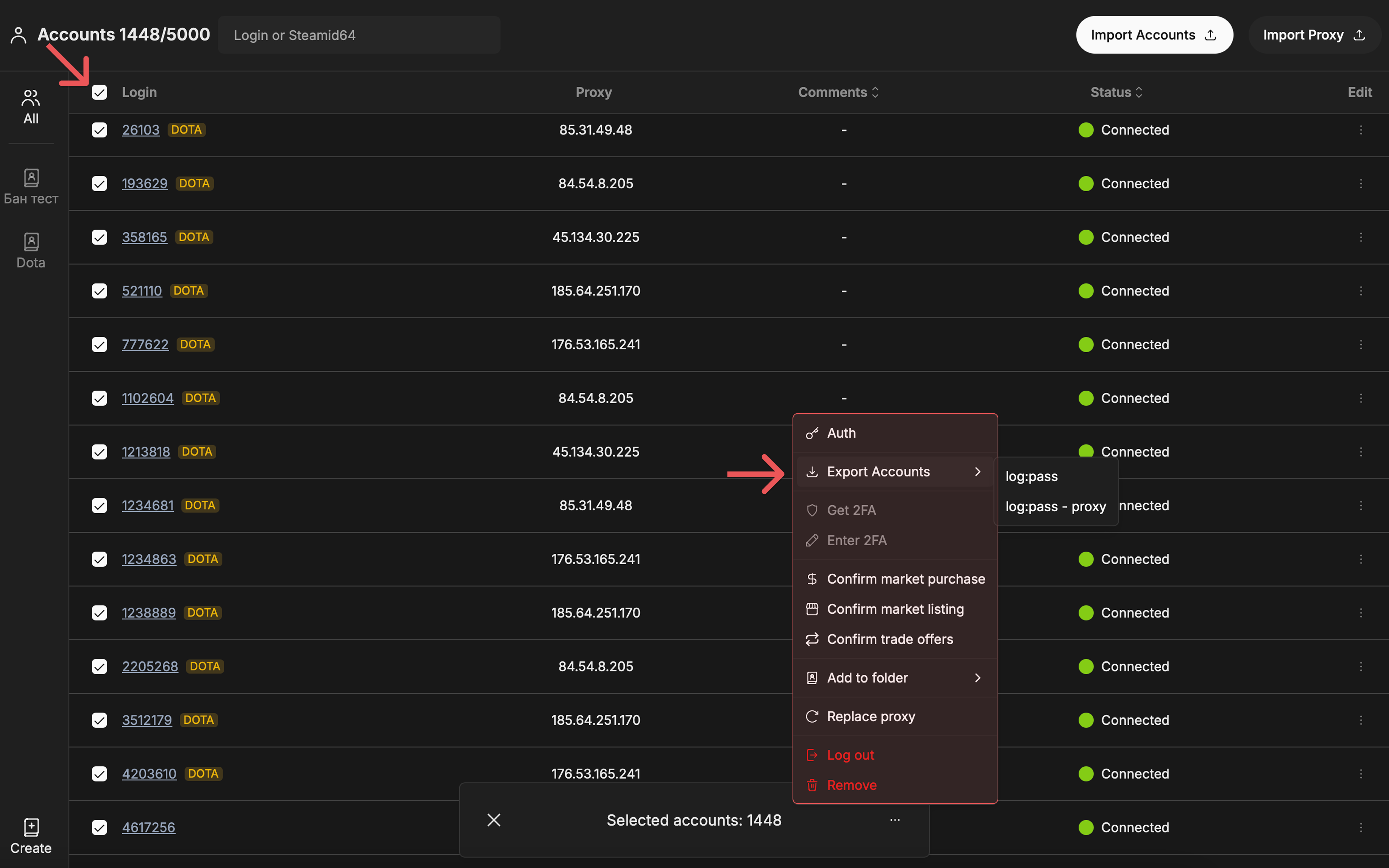
Task: Open bulk actions three-dots menu
Action: [x=895, y=820]
